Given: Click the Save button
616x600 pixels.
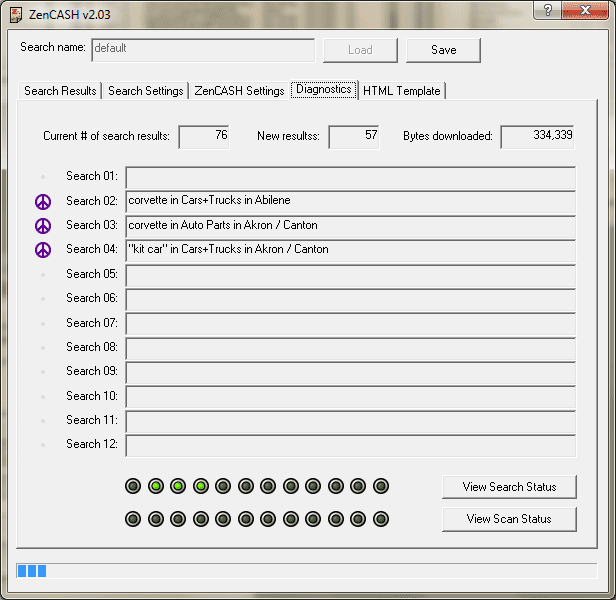Looking at the screenshot, I should point(443,50).
